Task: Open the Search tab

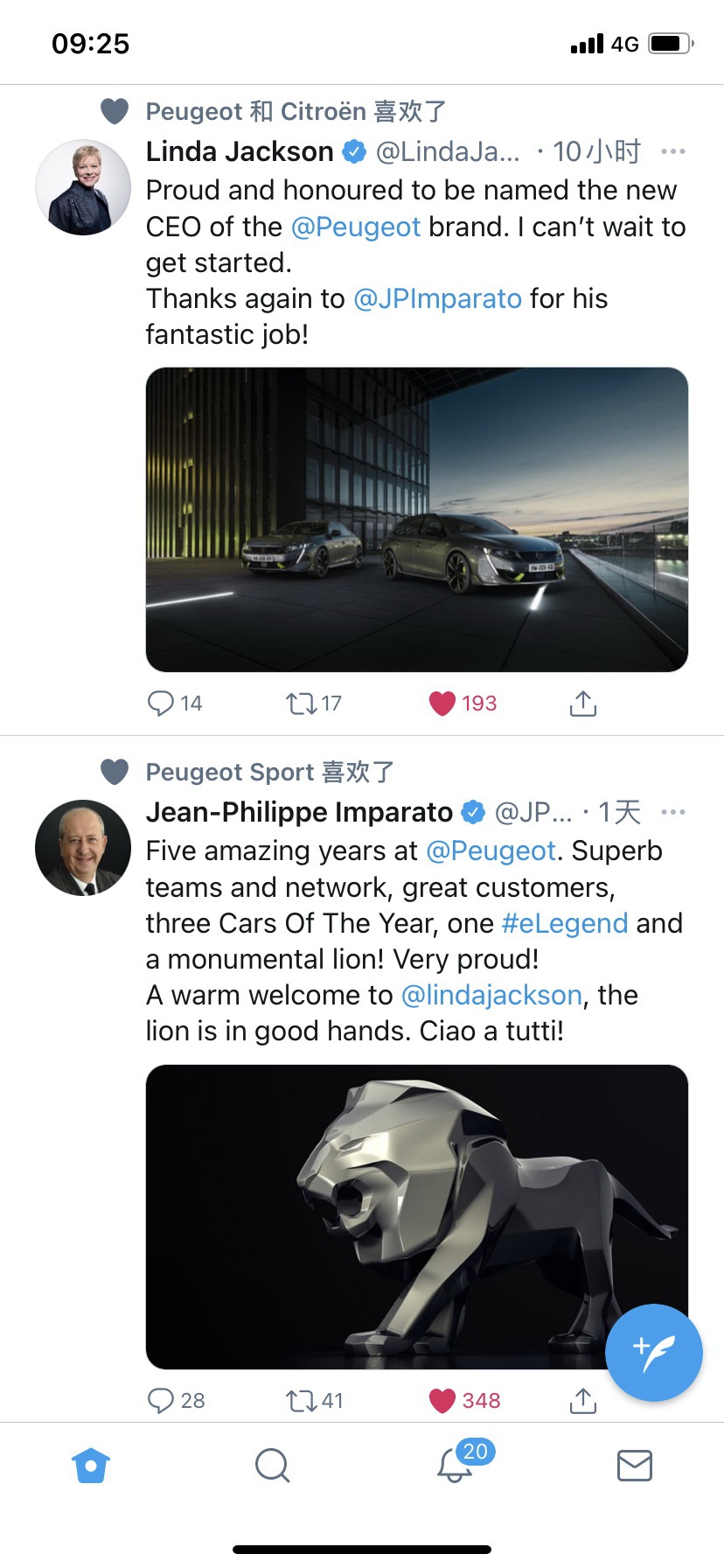Action: [x=272, y=1466]
